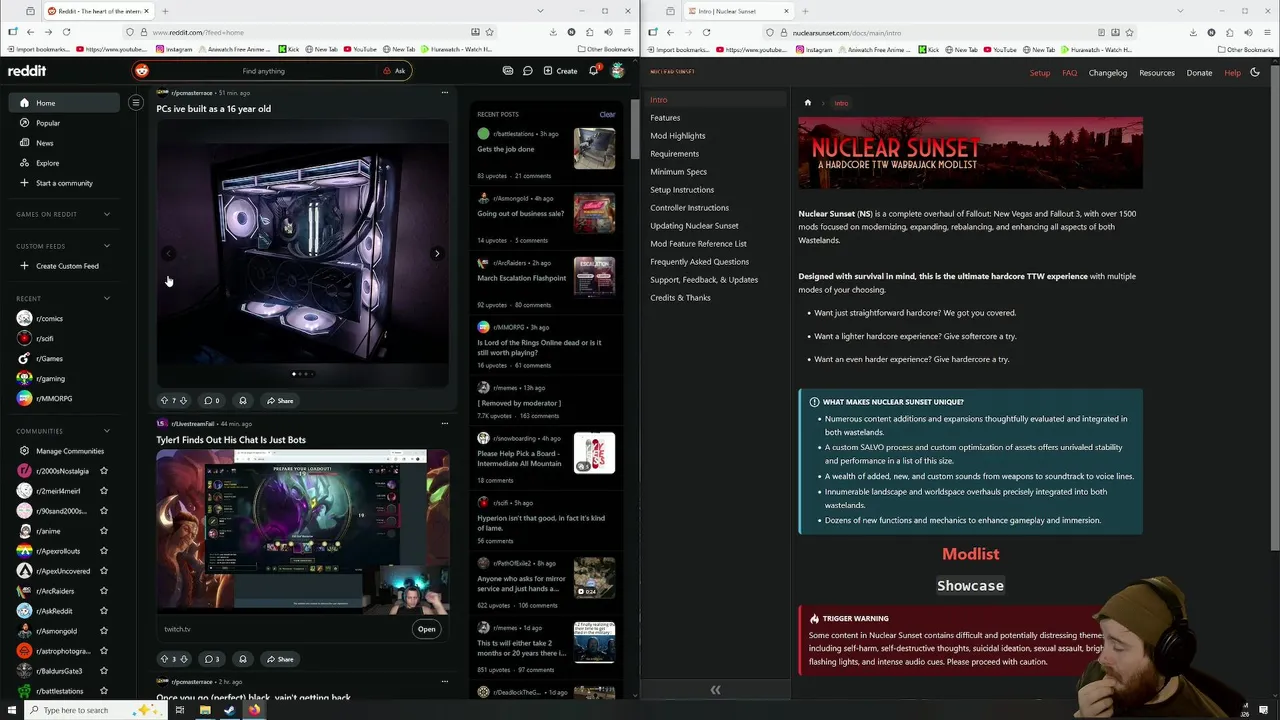
Task: Open reader view in Nuclear Sunset window
Action: pyautogui.click(x=1101, y=32)
